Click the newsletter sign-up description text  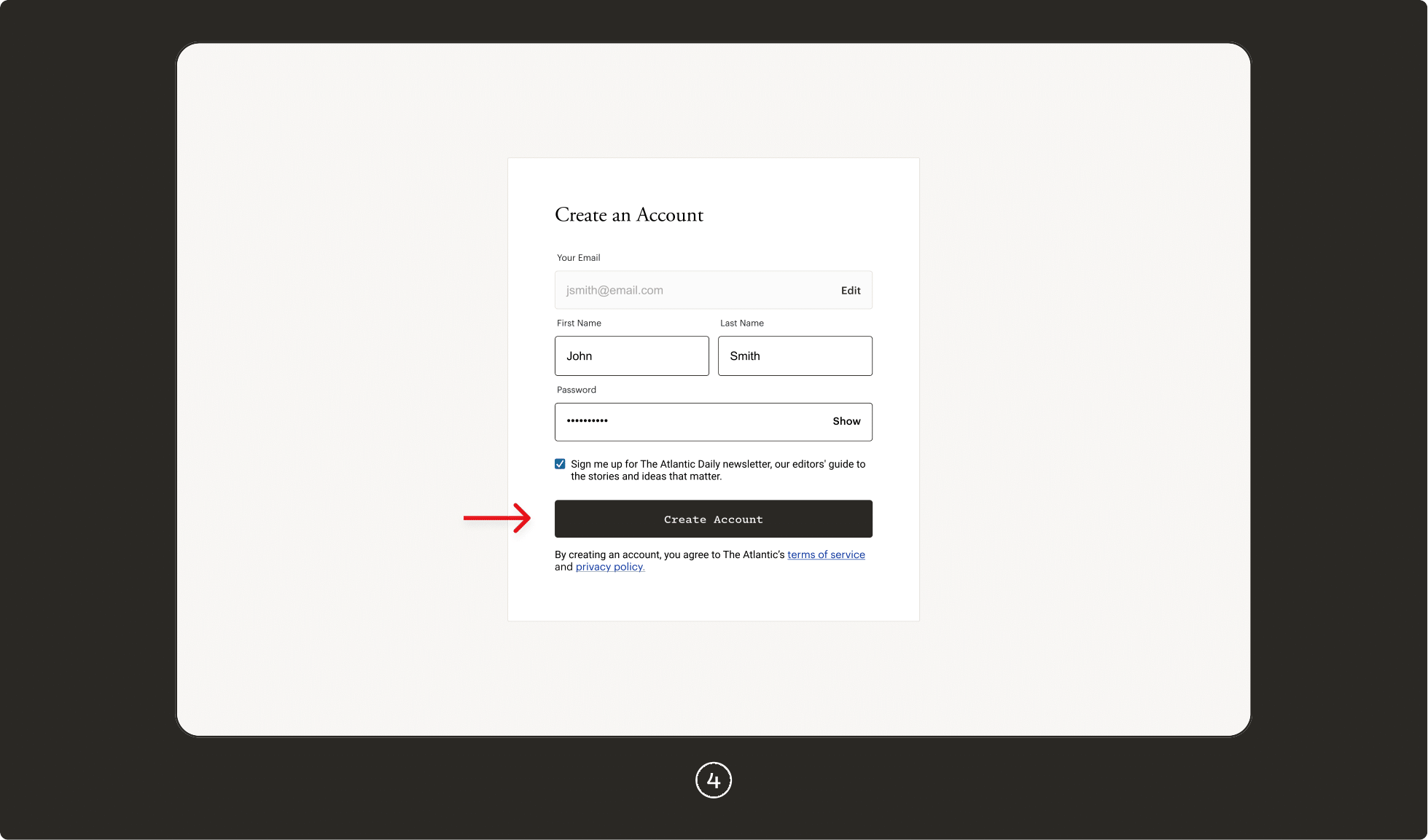point(717,470)
